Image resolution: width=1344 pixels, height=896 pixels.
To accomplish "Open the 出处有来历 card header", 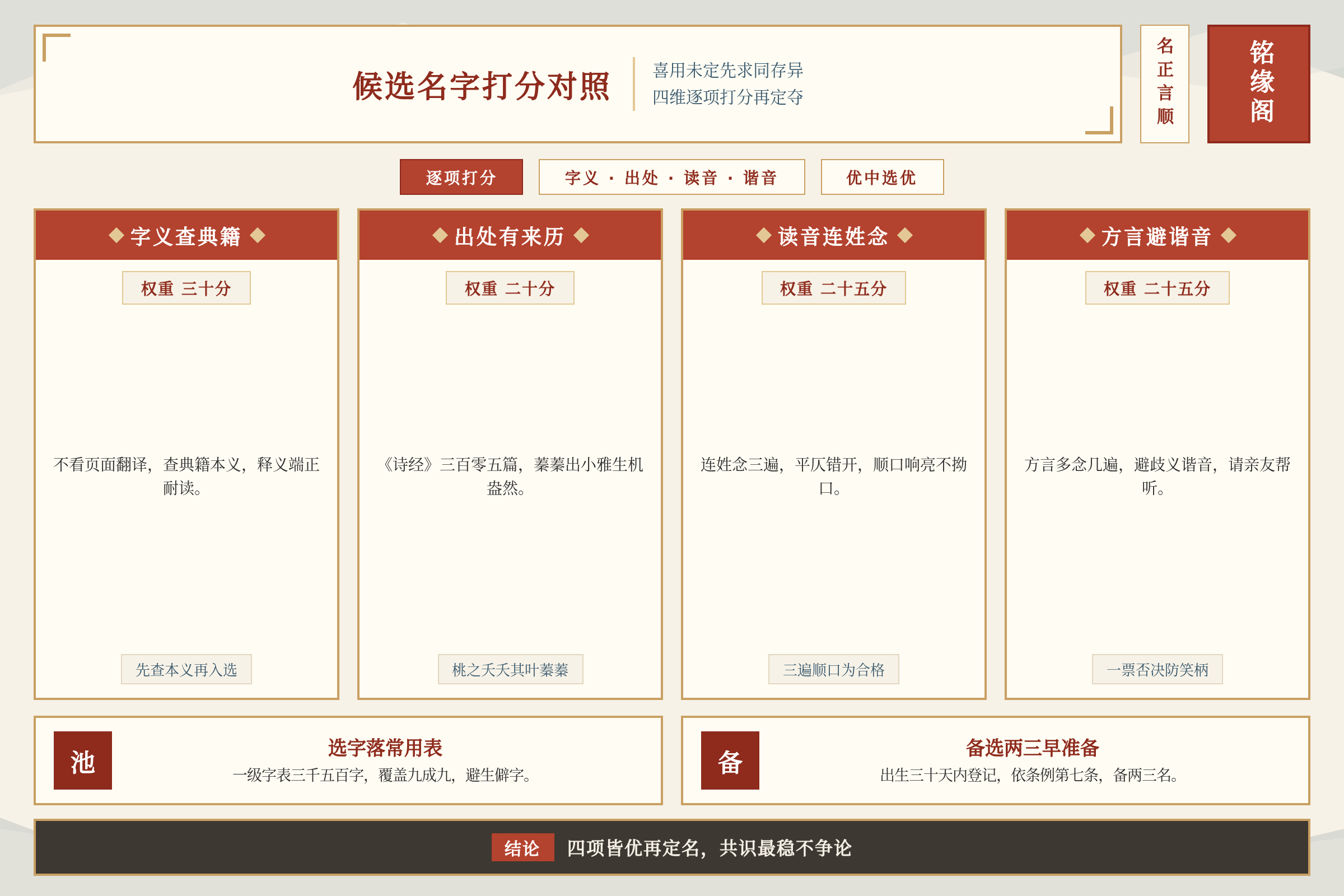I will (x=510, y=235).
